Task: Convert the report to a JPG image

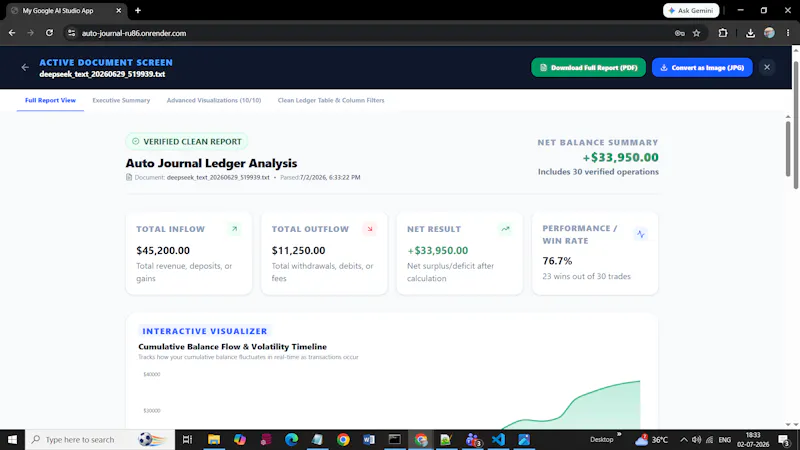Action: coord(702,67)
